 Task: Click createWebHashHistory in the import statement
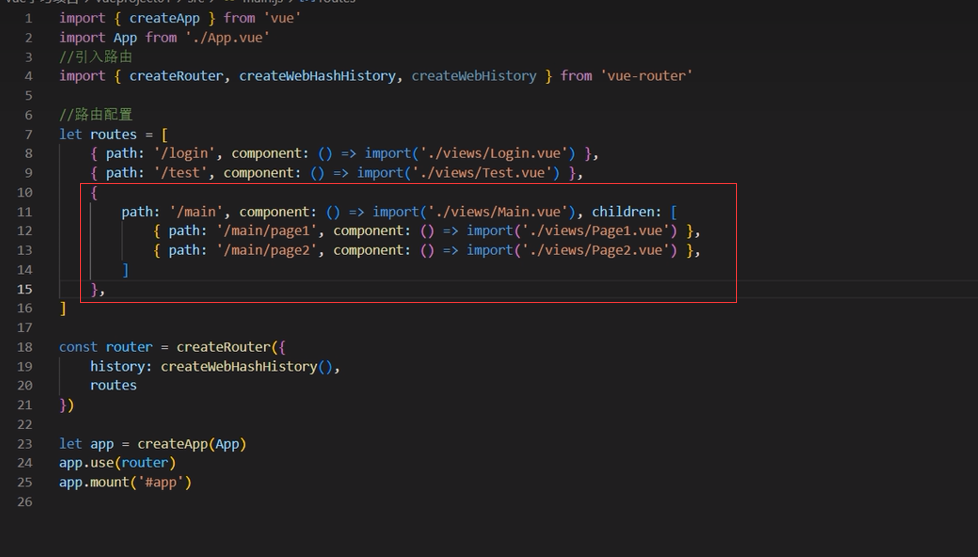click(x=317, y=76)
